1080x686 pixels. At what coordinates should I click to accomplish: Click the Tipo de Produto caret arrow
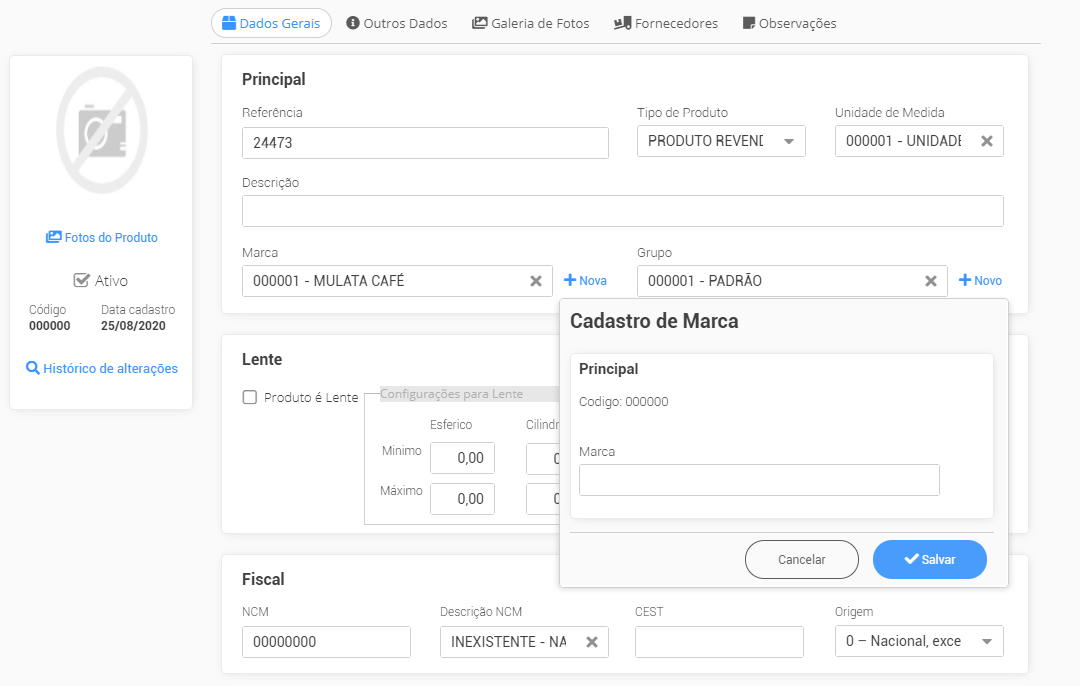(789, 141)
